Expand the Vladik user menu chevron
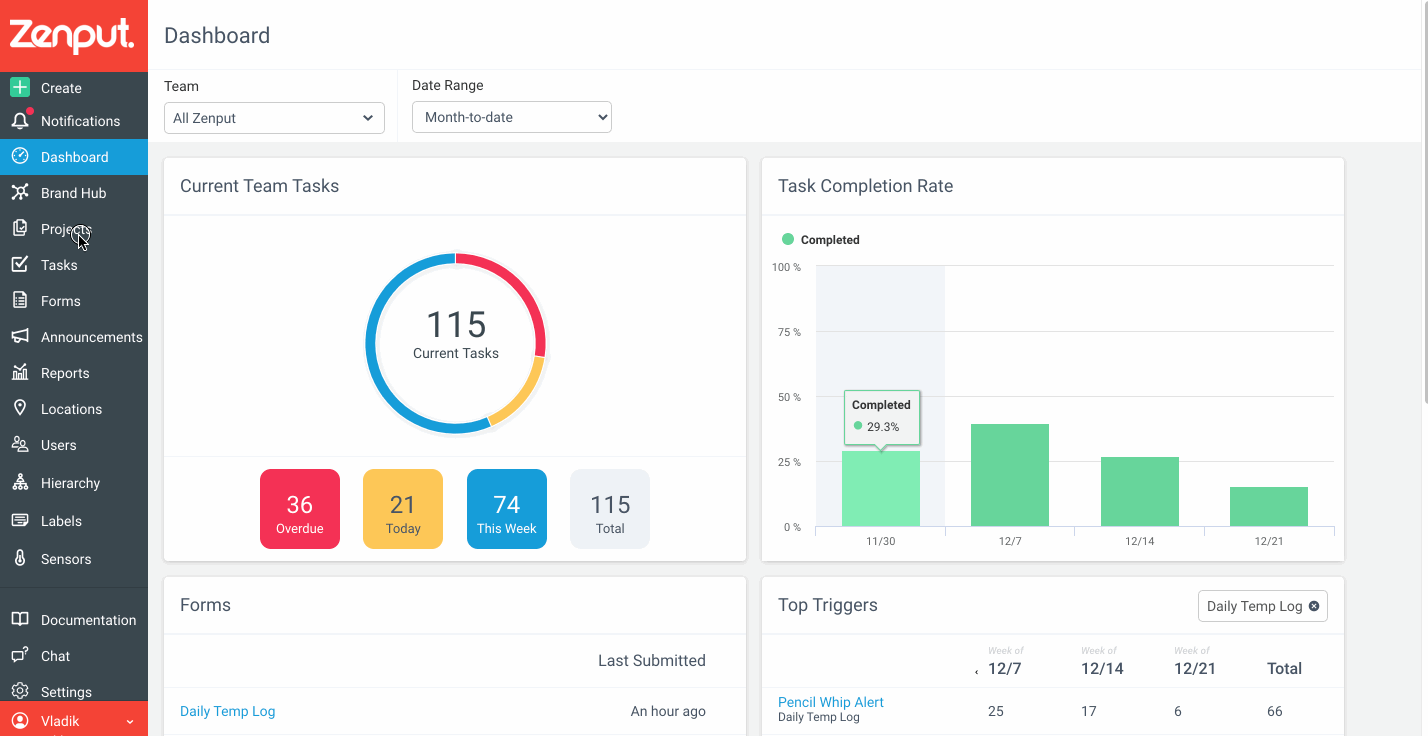The image size is (1428, 736). 130,721
